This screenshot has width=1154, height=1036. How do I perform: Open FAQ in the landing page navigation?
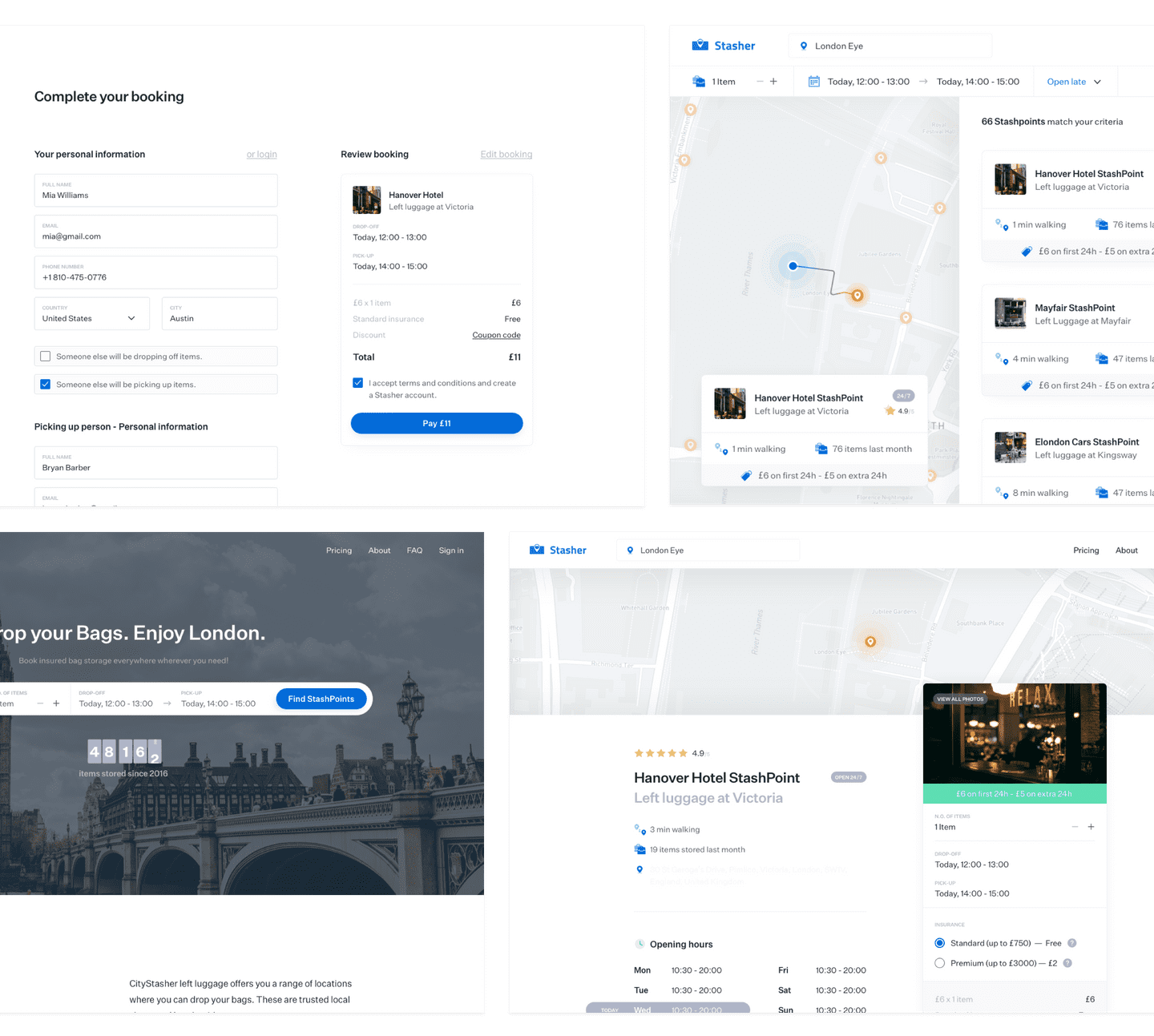pyautogui.click(x=414, y=550)
